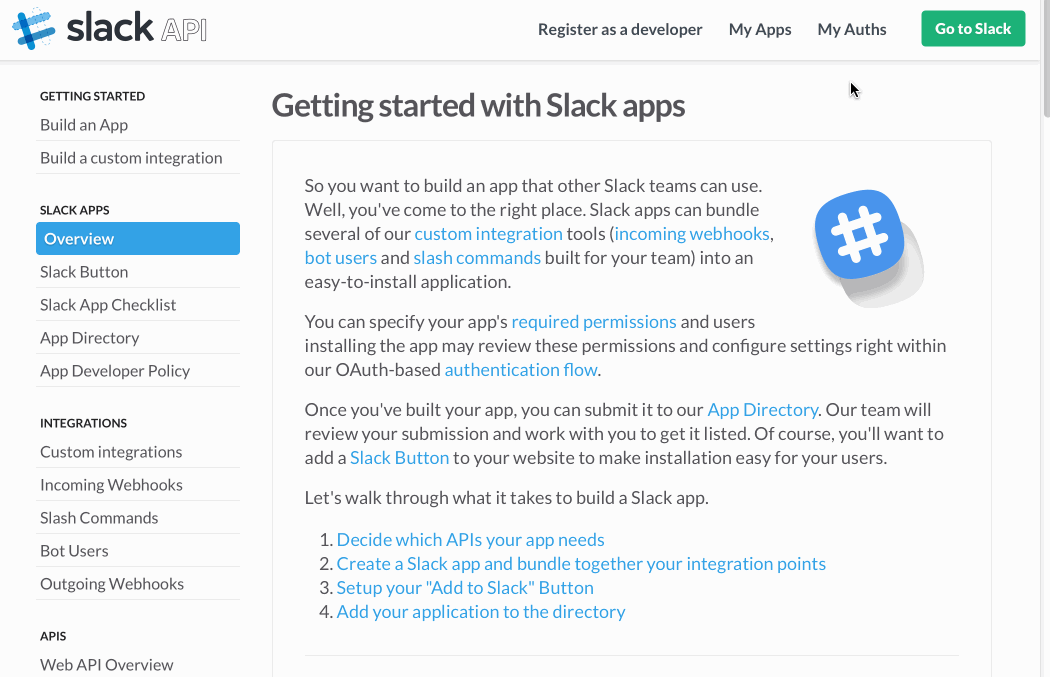Image resolution: width=1050 pixels, height=677 pixels.
Task: Follow the required permissions link
Action: (x=594, y=321)
